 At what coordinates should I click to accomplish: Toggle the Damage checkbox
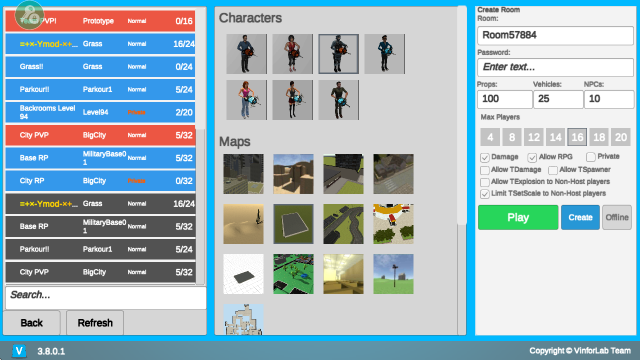coord(484,157)
